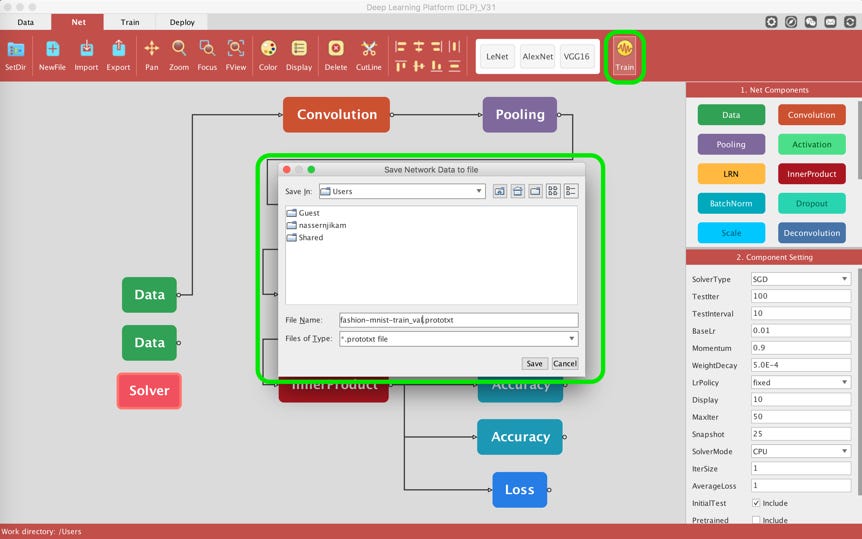The height and width of the screenshot is (539, 862).
Task: Select the Net tab
Action: pyautogui.click(x=78, y=22)
